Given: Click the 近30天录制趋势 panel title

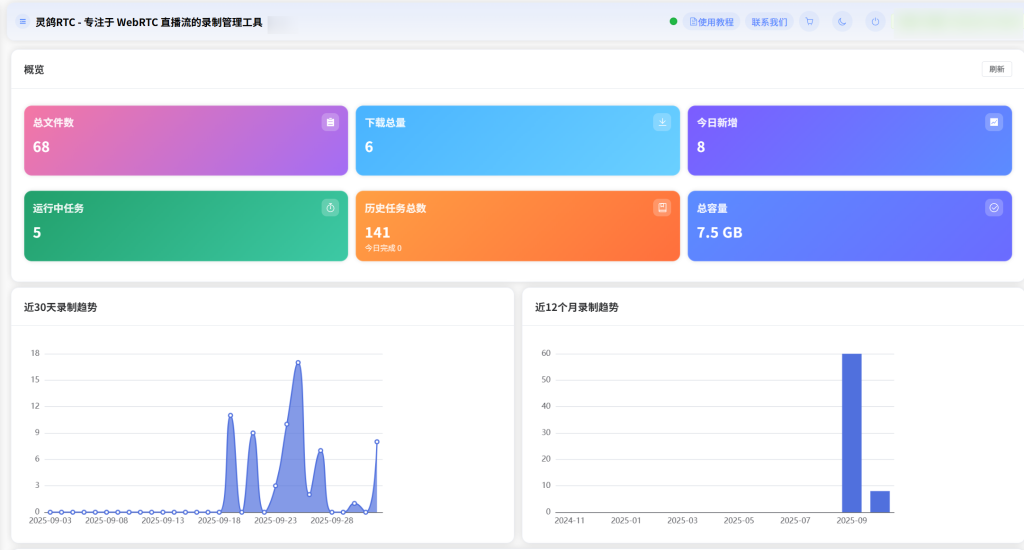Looking at the screenshot, I should pos(61,307).
